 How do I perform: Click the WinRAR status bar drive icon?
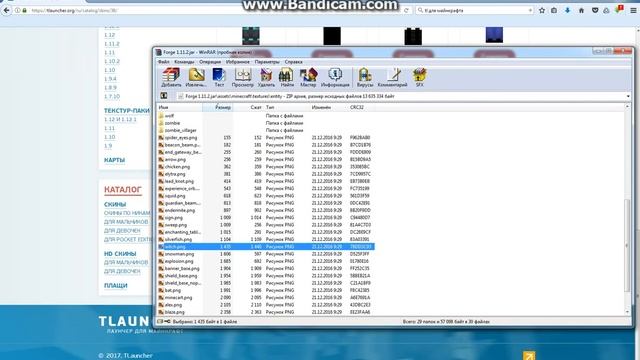point(160,322)
